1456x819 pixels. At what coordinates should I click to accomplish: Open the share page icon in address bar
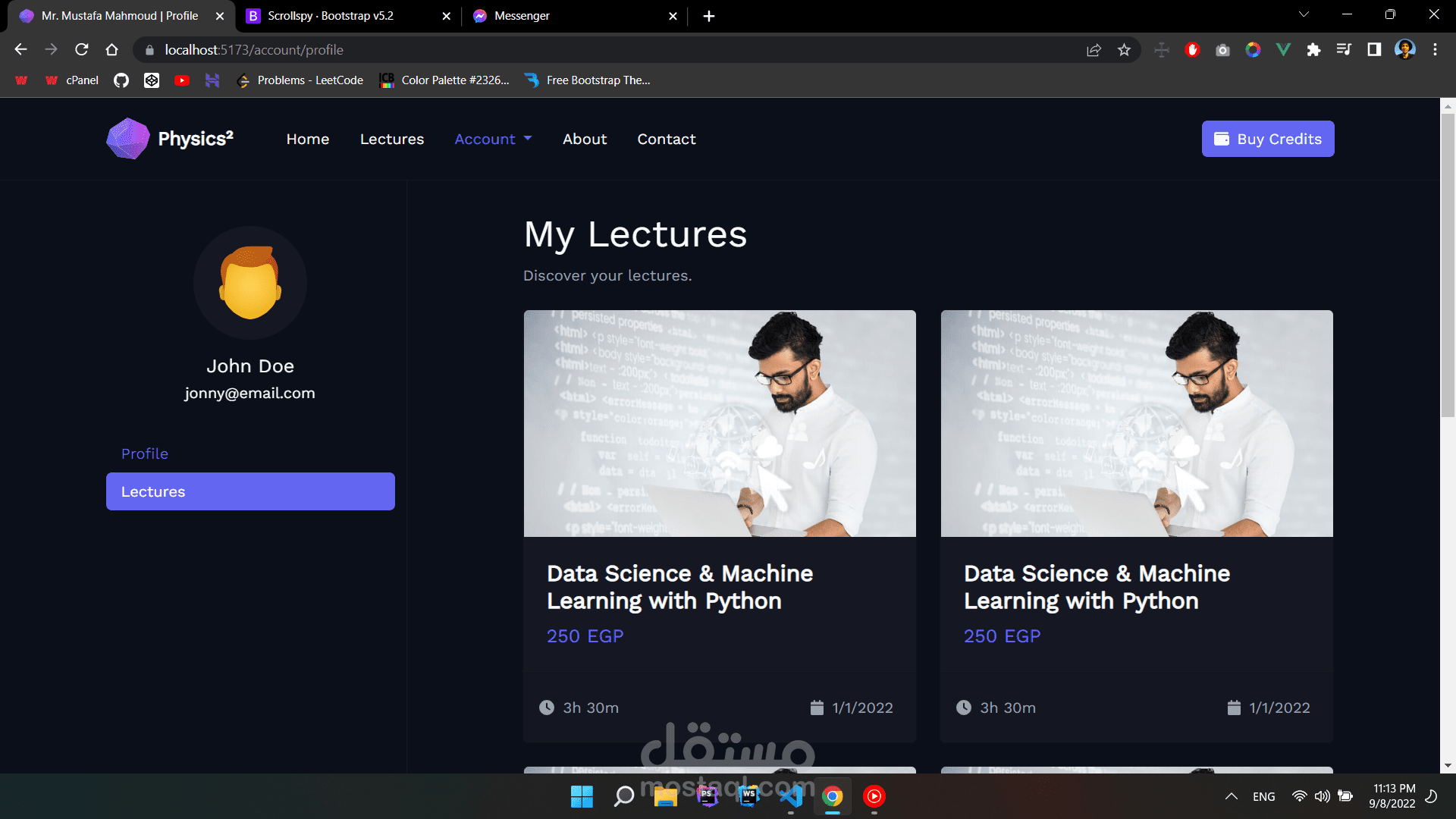(x=1094, y=50)
